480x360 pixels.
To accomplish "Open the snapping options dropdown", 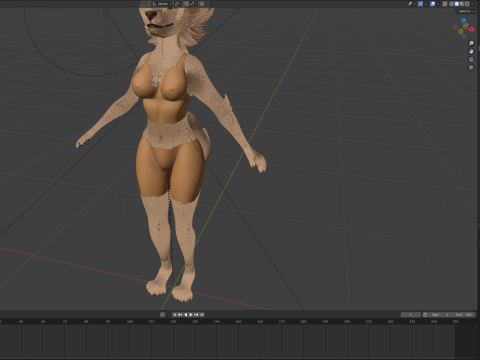I will [193, 4].
